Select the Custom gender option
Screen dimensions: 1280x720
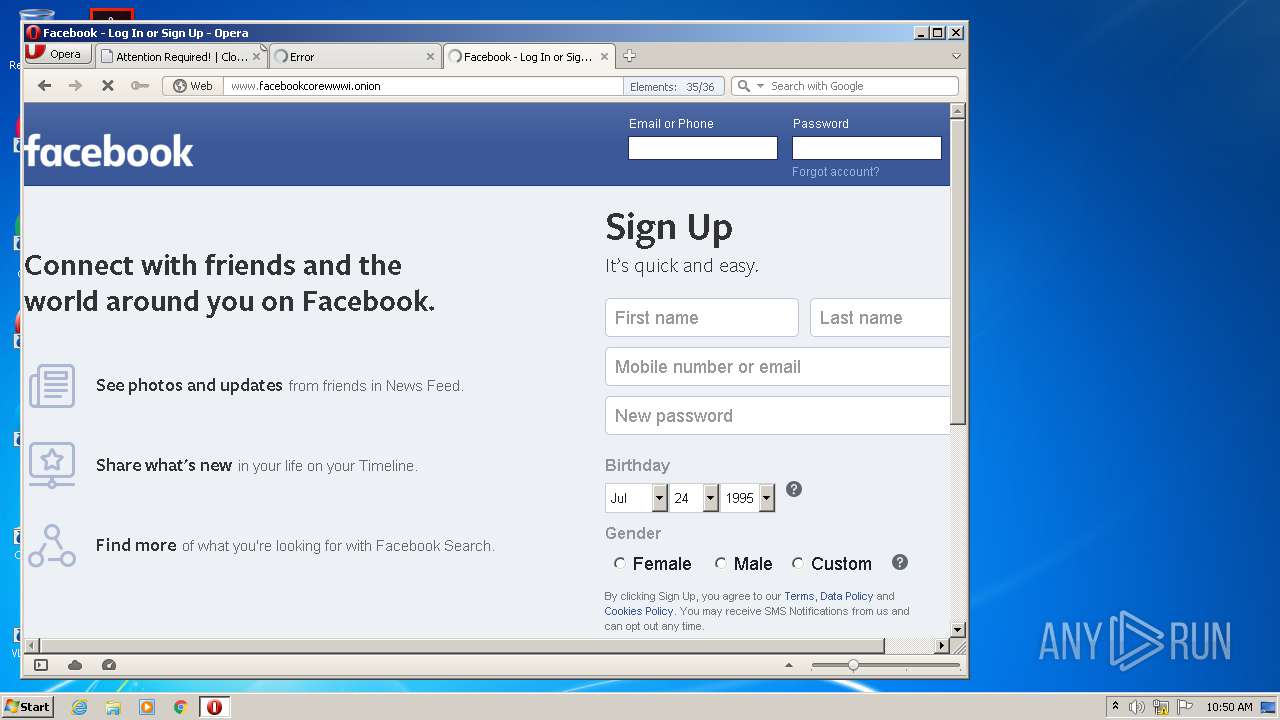[x=797, y=563]
